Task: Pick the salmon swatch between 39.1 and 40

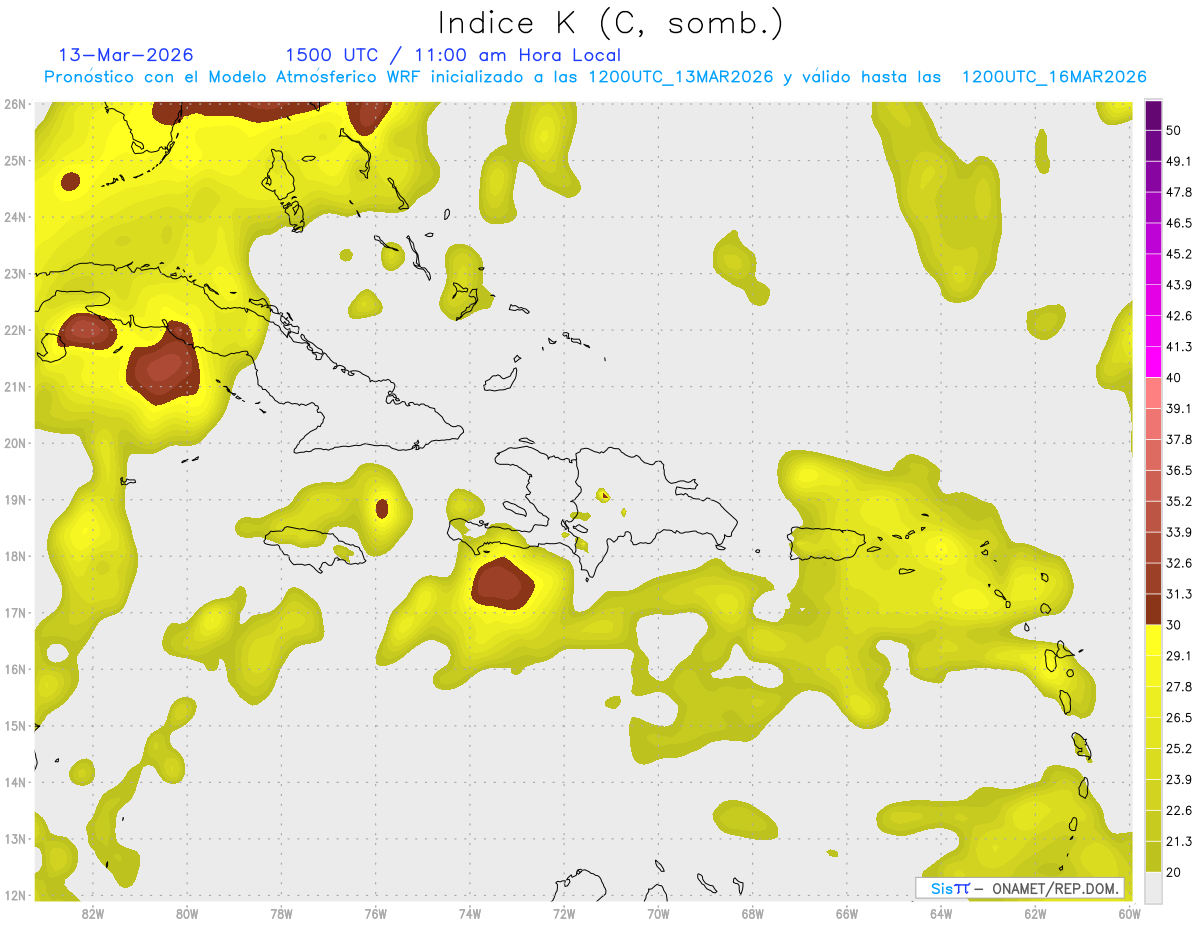Action: [1153, 393]
